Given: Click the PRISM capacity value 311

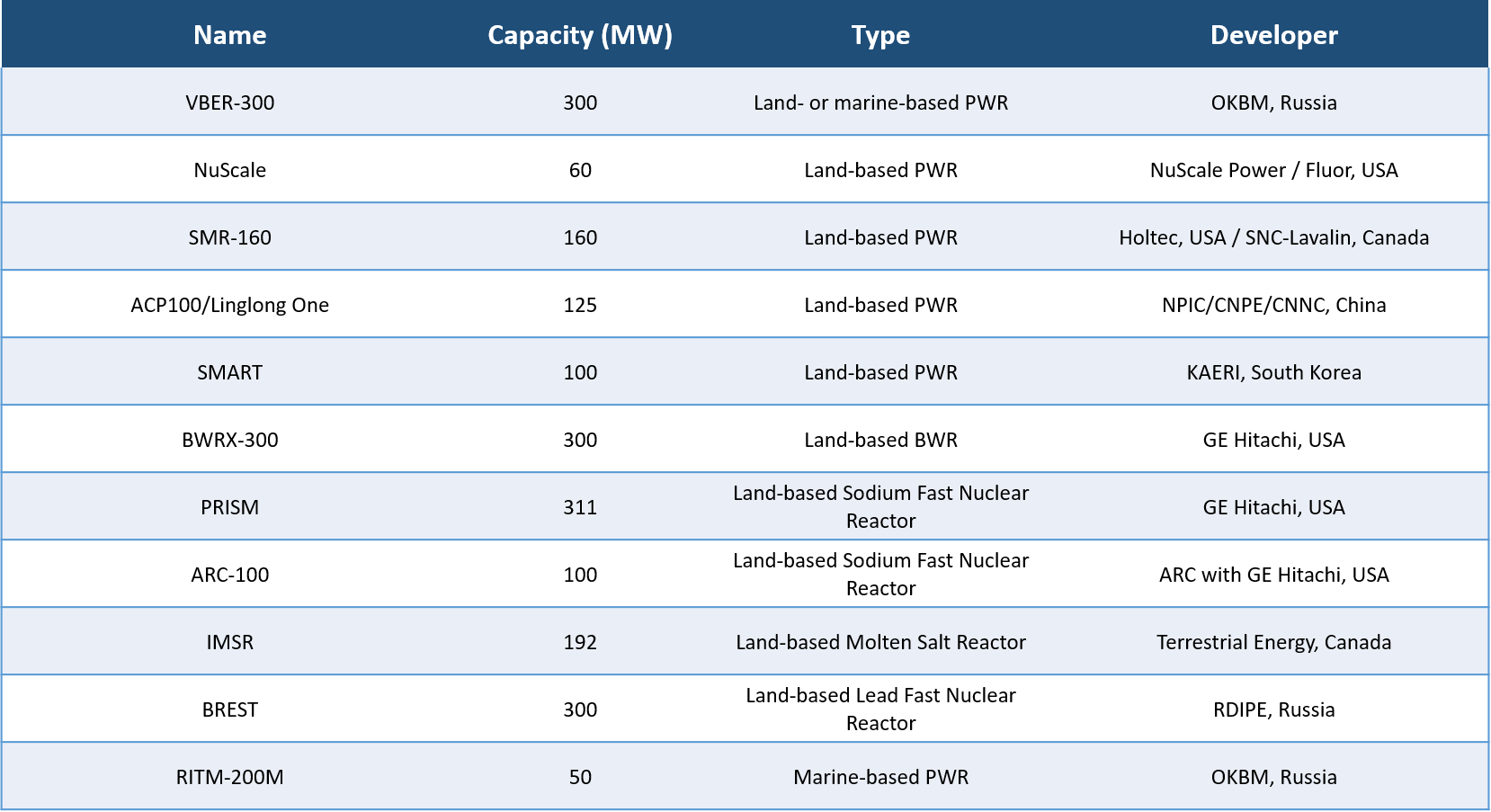Looking at the screenshot, I should (x=580, y=506).
